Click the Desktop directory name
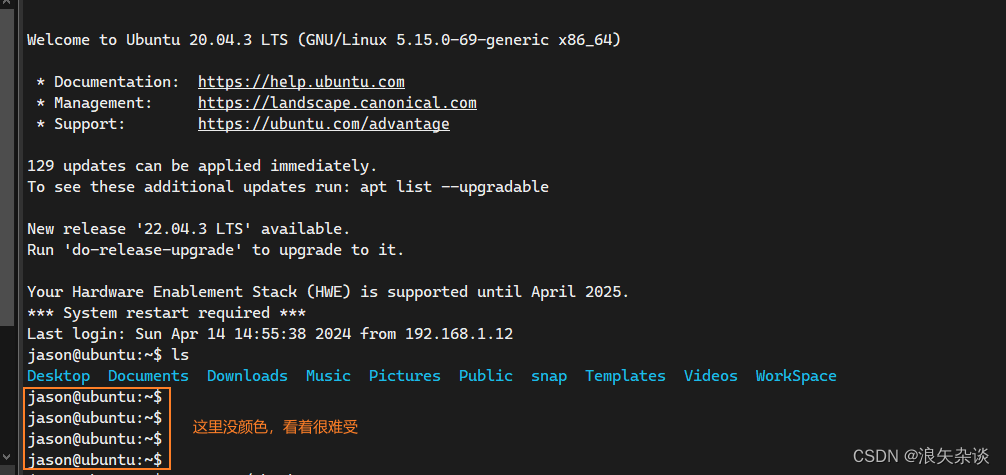The height and width of the screenshot is (475, 1006). (x=58, y=376)
